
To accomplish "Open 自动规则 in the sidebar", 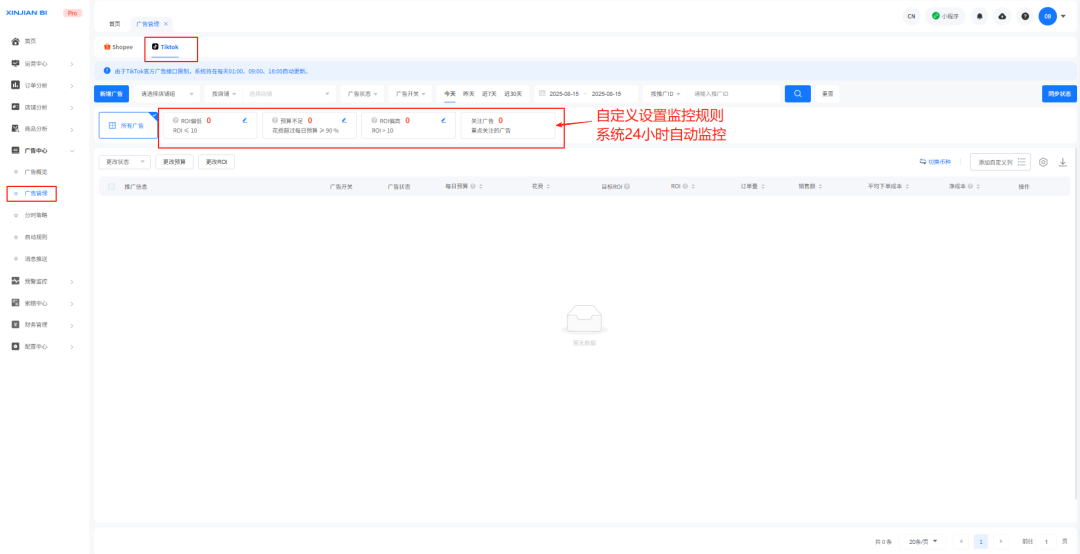I will [x=36, y=237].
